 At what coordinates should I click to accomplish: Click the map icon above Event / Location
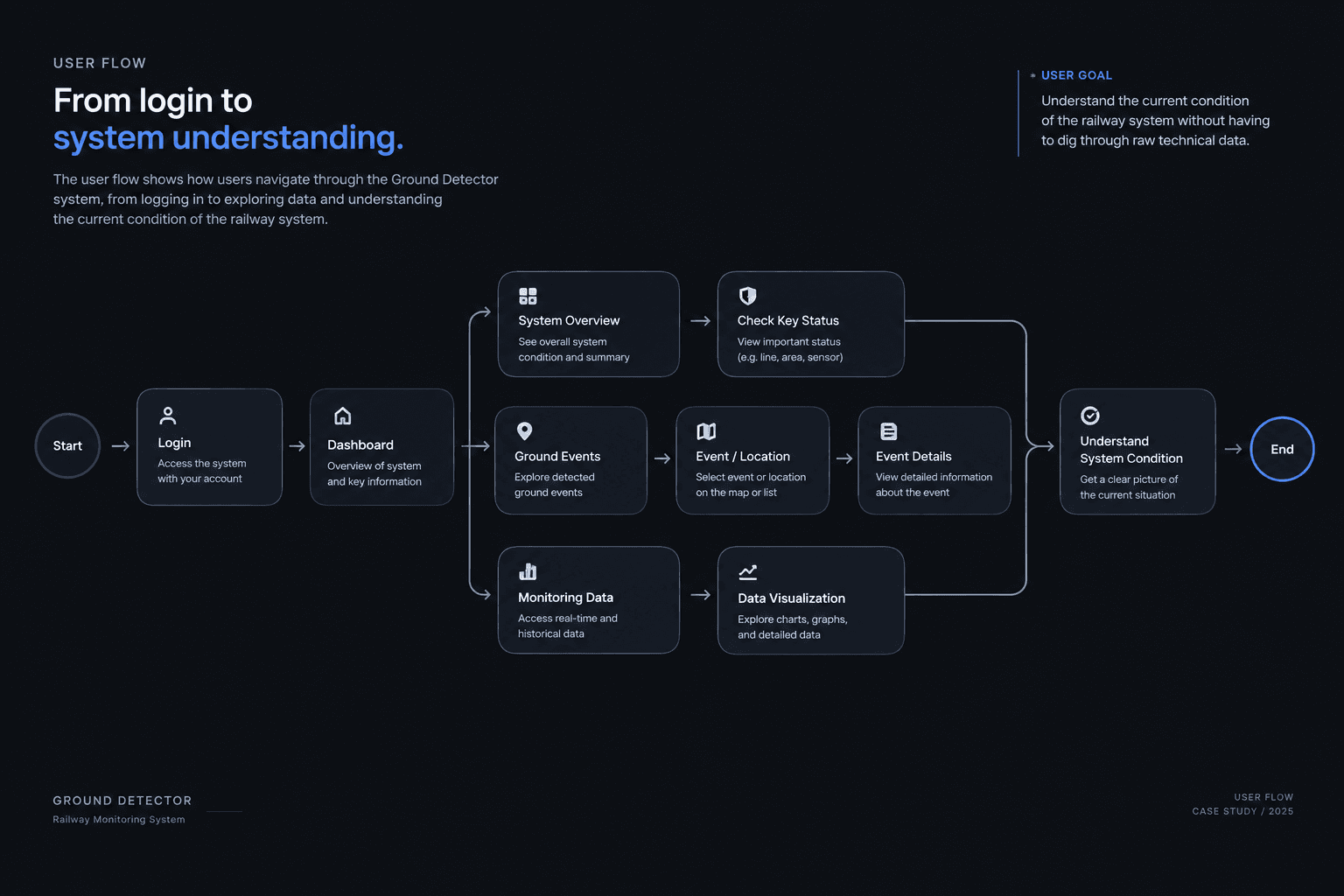pos(706,431)
